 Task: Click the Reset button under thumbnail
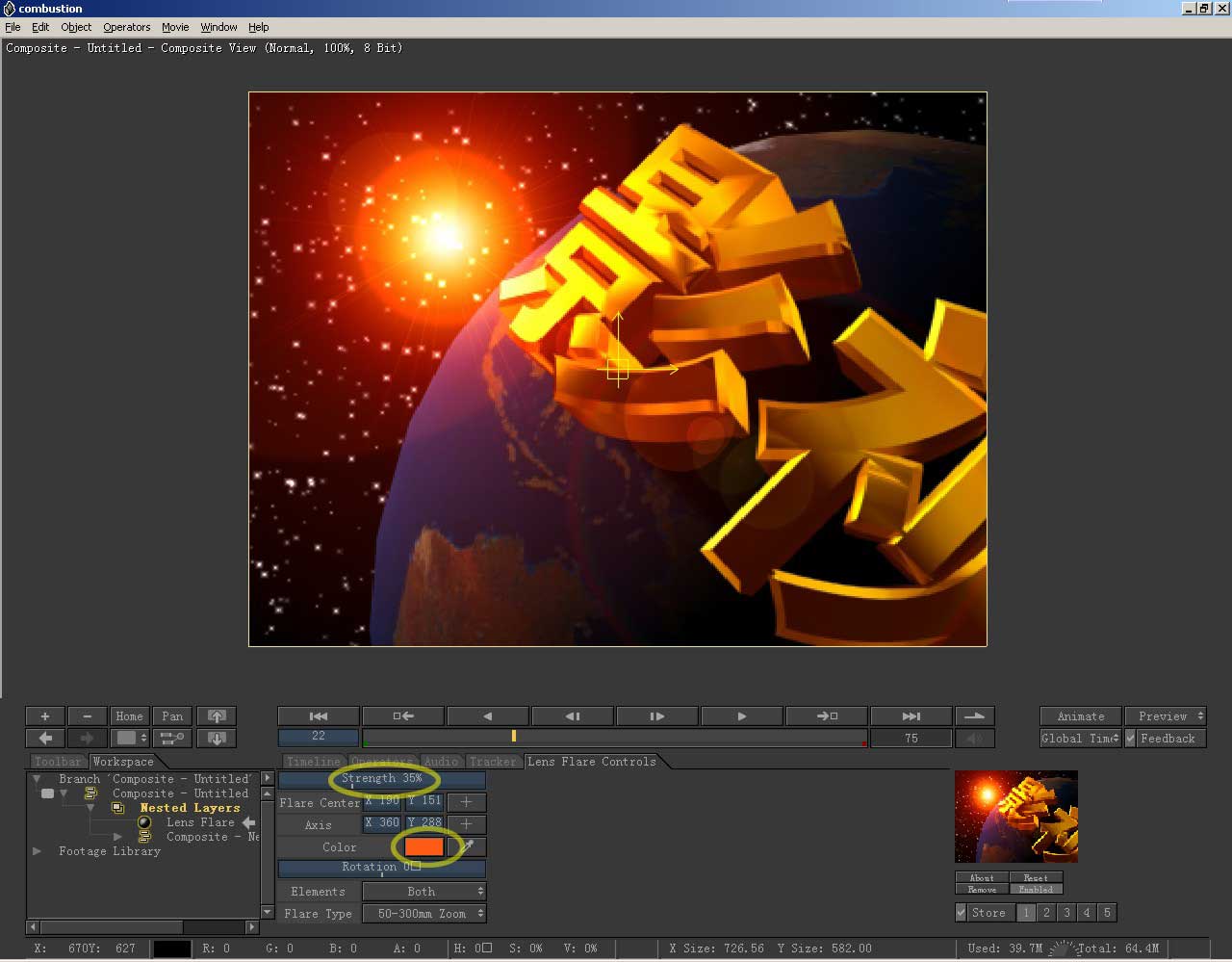tap(1036, 877)
